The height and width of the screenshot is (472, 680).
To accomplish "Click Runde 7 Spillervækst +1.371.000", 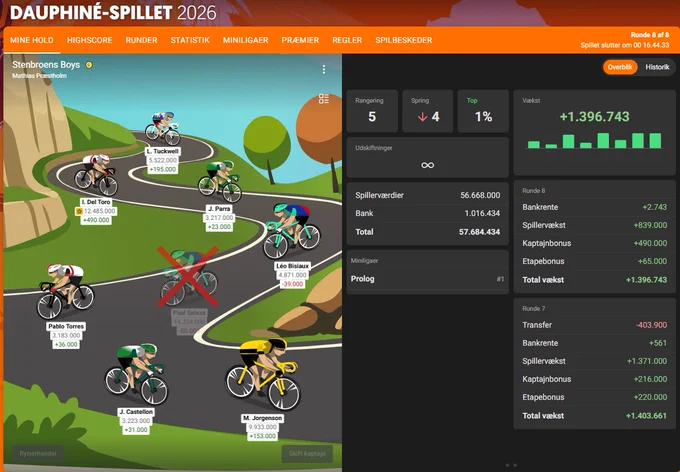I will point(647,361).
